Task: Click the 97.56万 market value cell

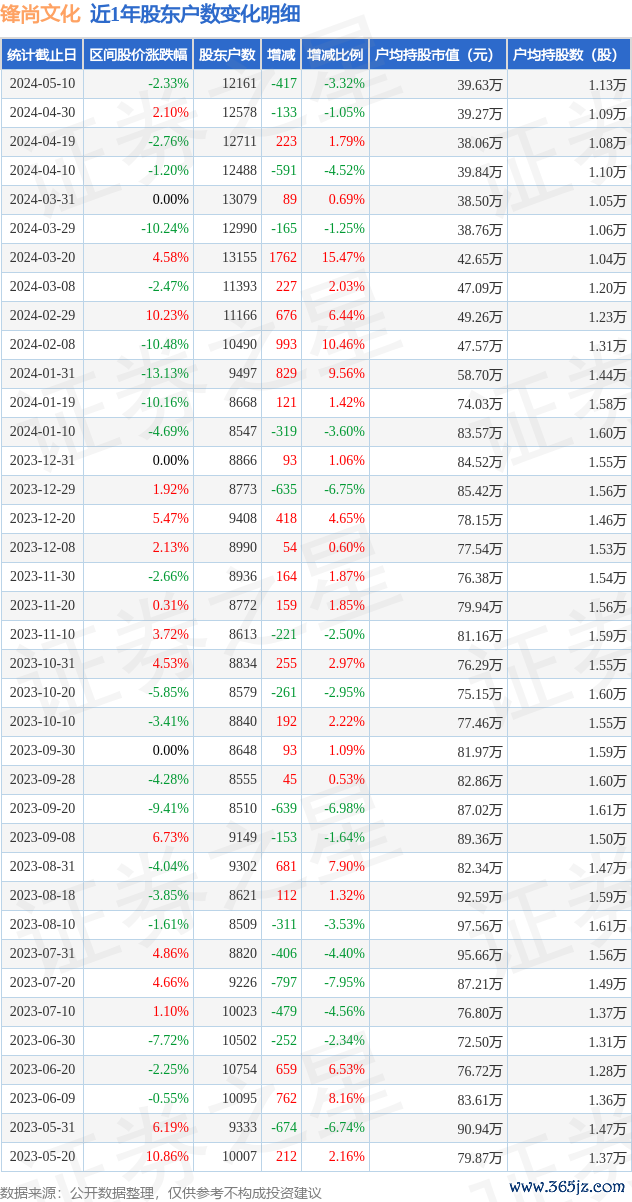Action: pos(480,925)
